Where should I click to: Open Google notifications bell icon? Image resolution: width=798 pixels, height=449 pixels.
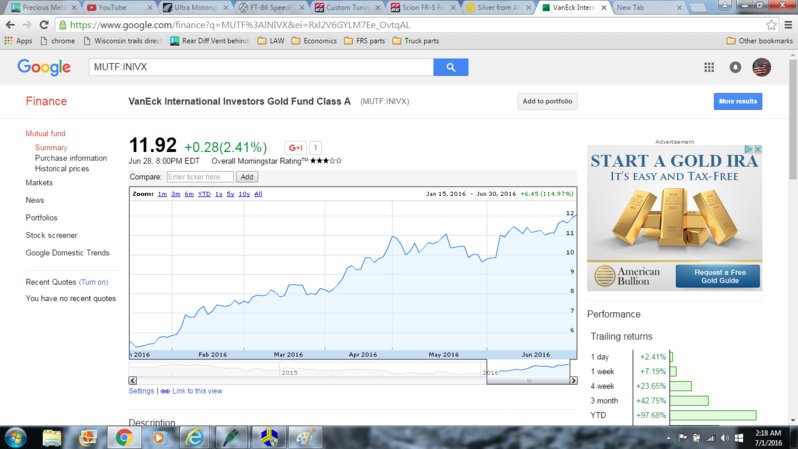735,67
